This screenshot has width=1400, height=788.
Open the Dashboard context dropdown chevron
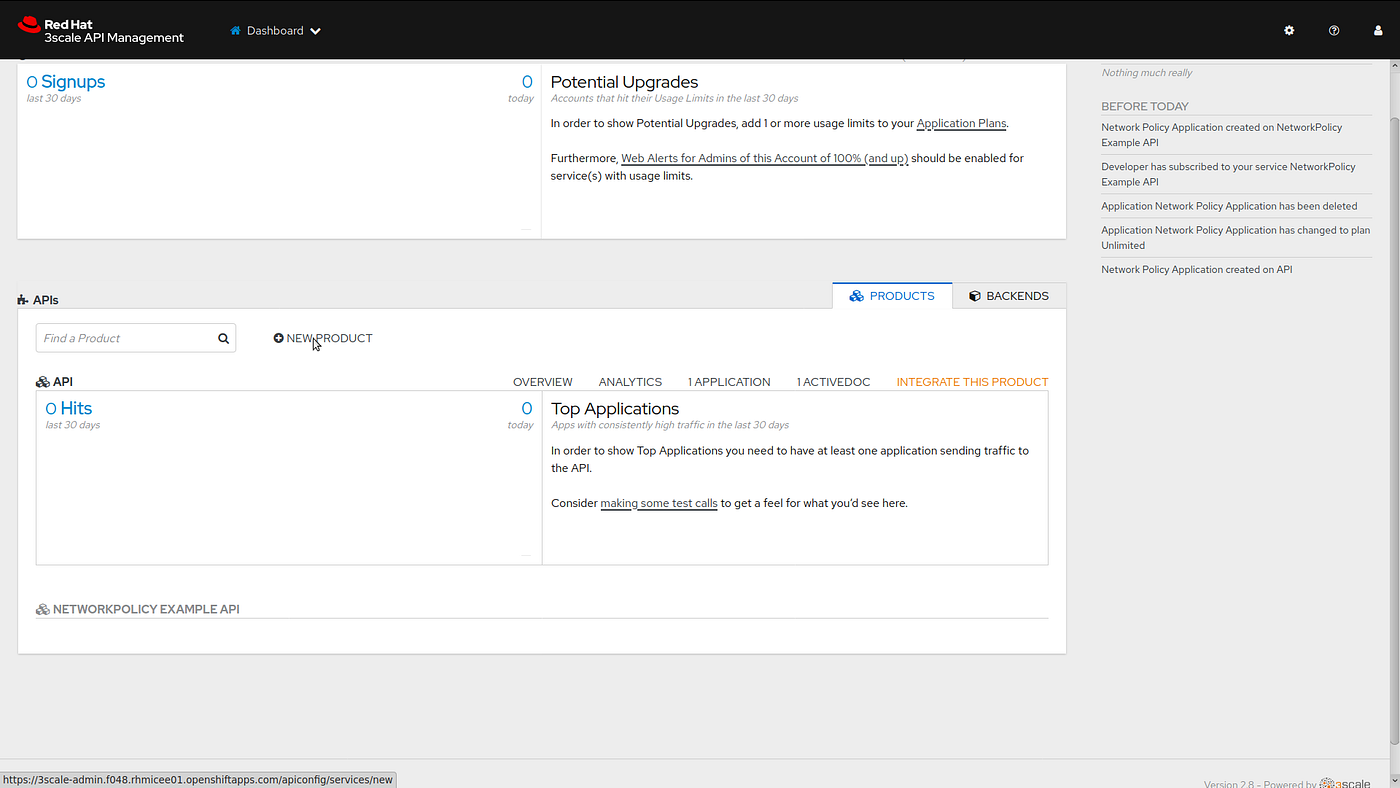click(315, 31)
